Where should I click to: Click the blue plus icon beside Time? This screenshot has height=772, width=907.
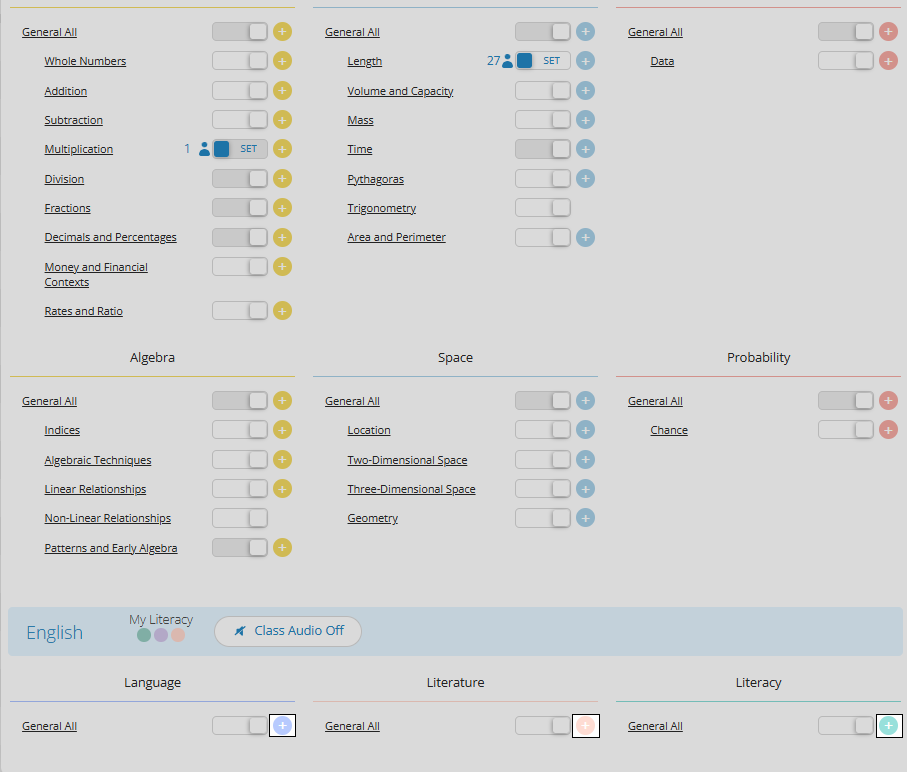(x=585, y=149)
